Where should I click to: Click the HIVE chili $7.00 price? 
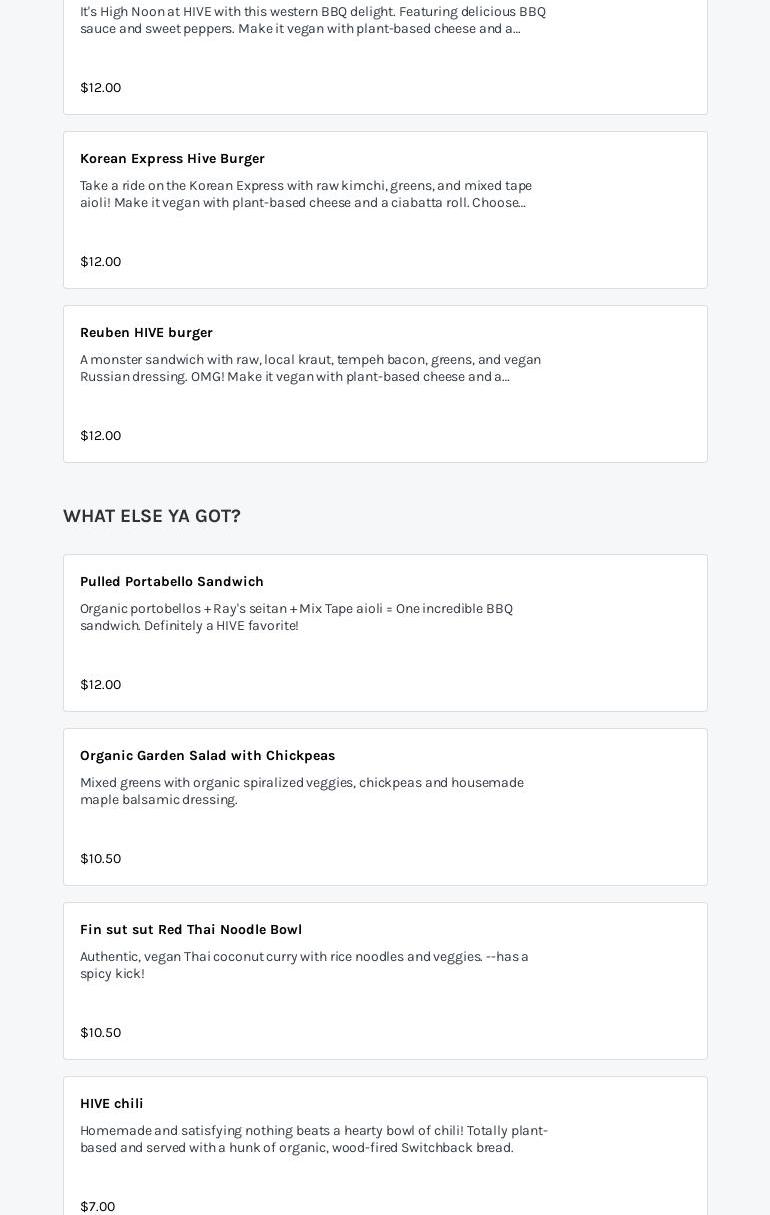97,1206
